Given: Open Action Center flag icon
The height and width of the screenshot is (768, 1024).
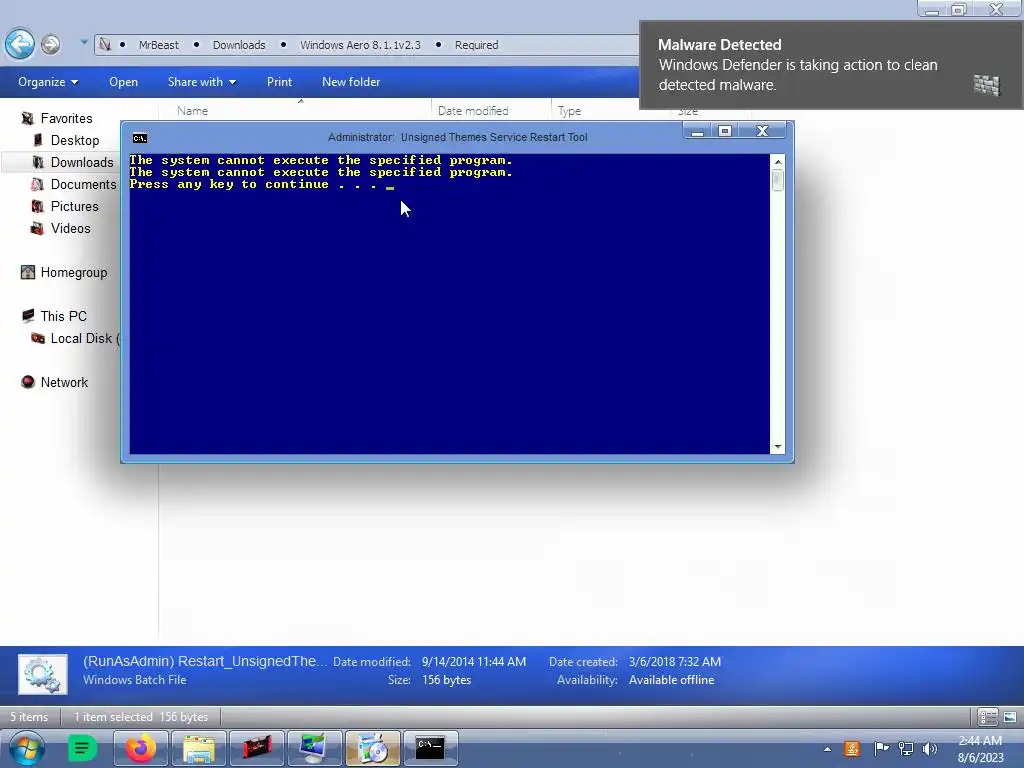Looking at the screenshot, I should pyautogui.click(x=881, y=749).
